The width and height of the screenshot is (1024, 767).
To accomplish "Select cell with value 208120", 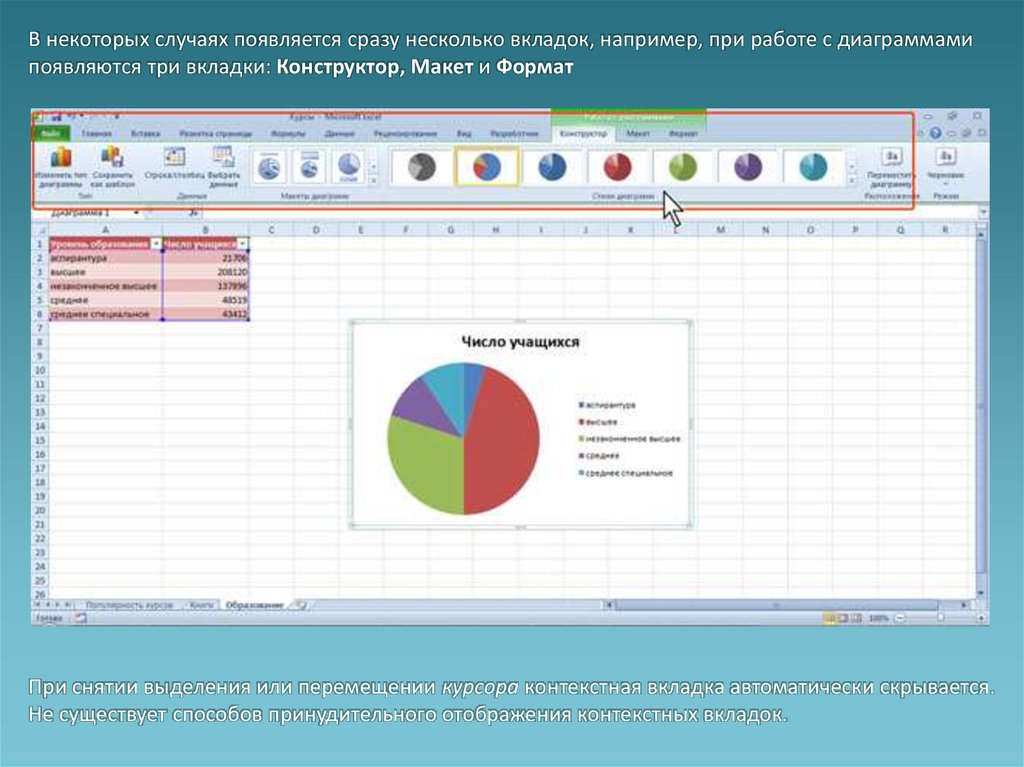I will tap(205, 272).
